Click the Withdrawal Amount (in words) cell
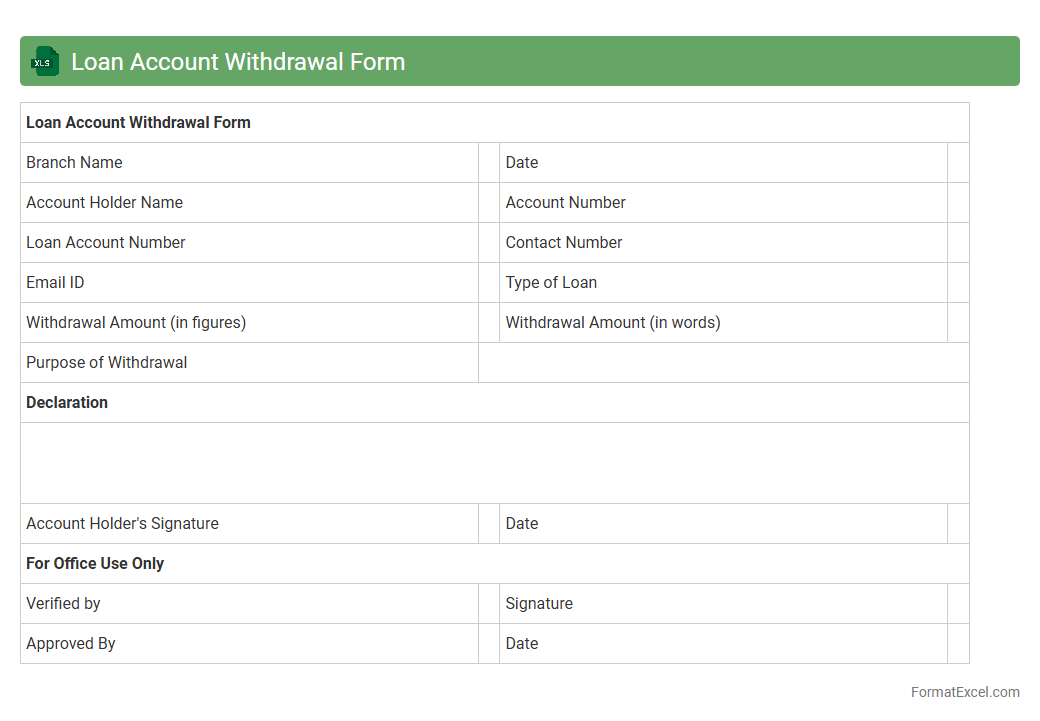This screenshot has width=1040, height=721. point(722,323)
